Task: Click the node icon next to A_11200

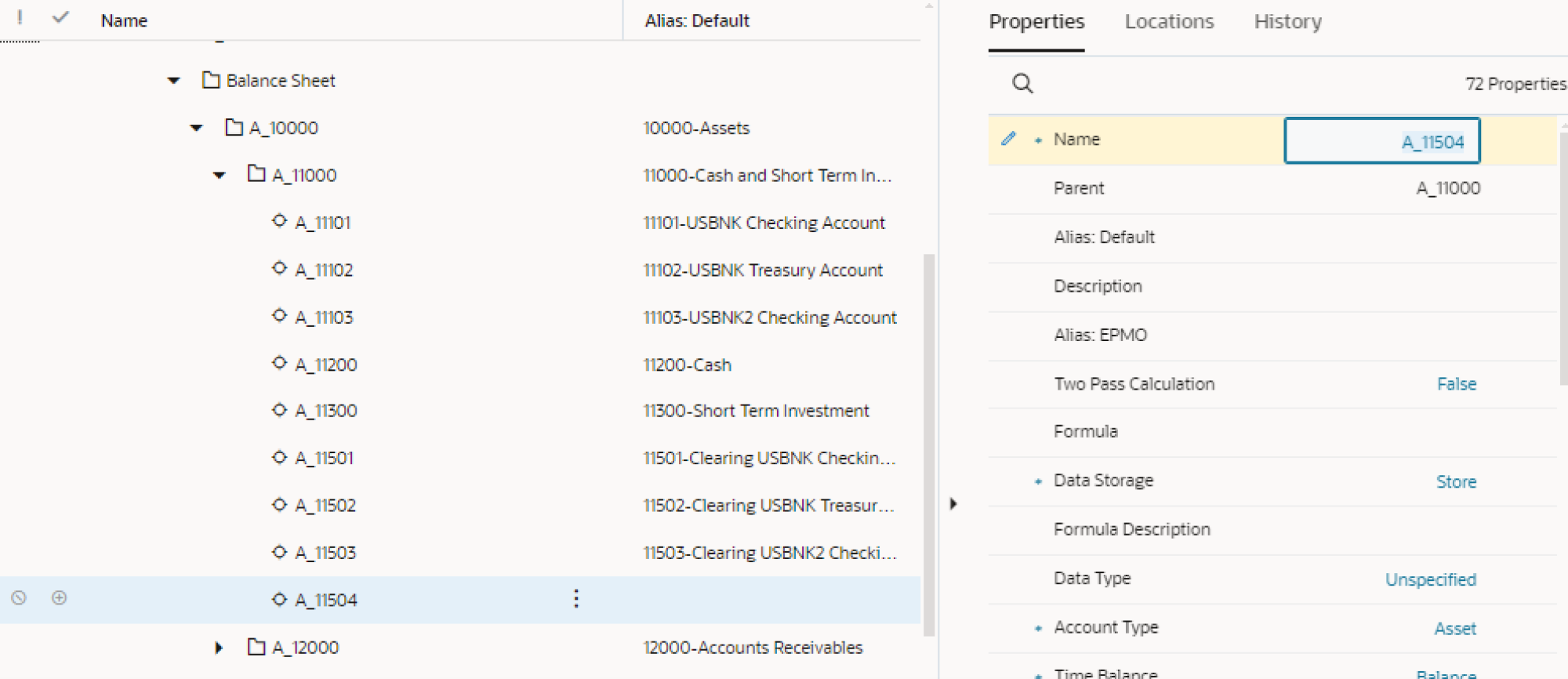Action: pos(279,363)
